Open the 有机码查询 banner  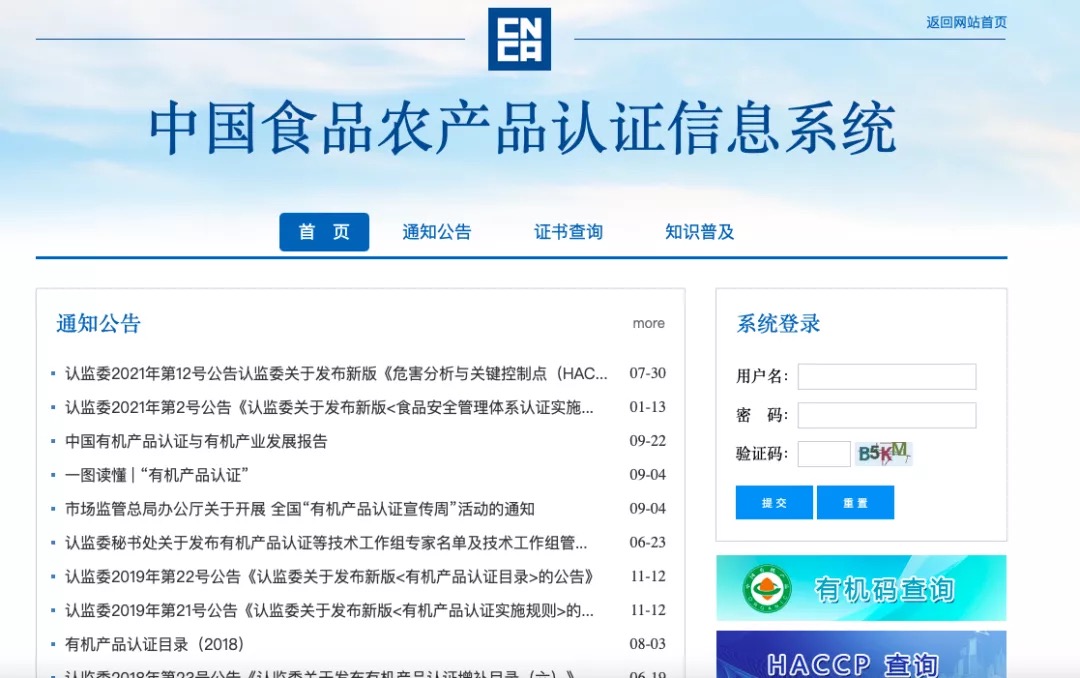pyautogui.click(x=884, y=589)
